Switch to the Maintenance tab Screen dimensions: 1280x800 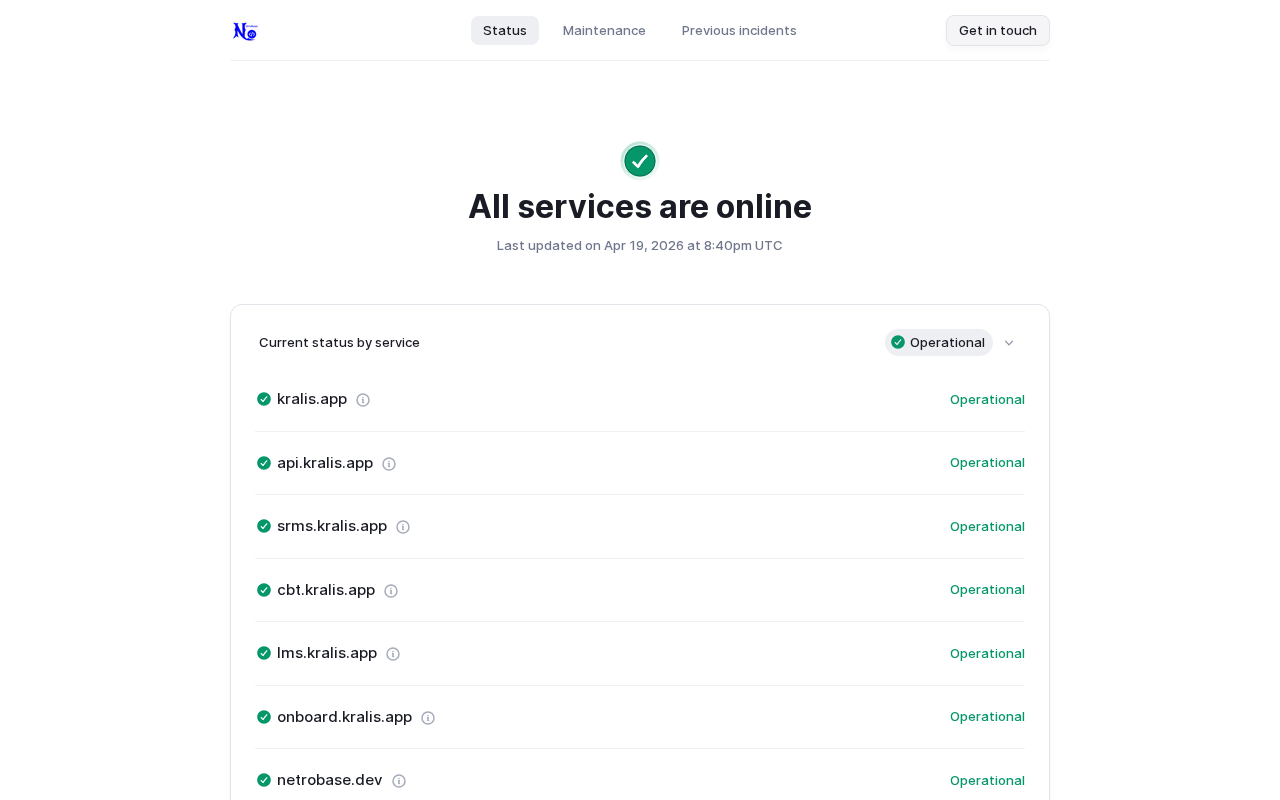point(604,31)
